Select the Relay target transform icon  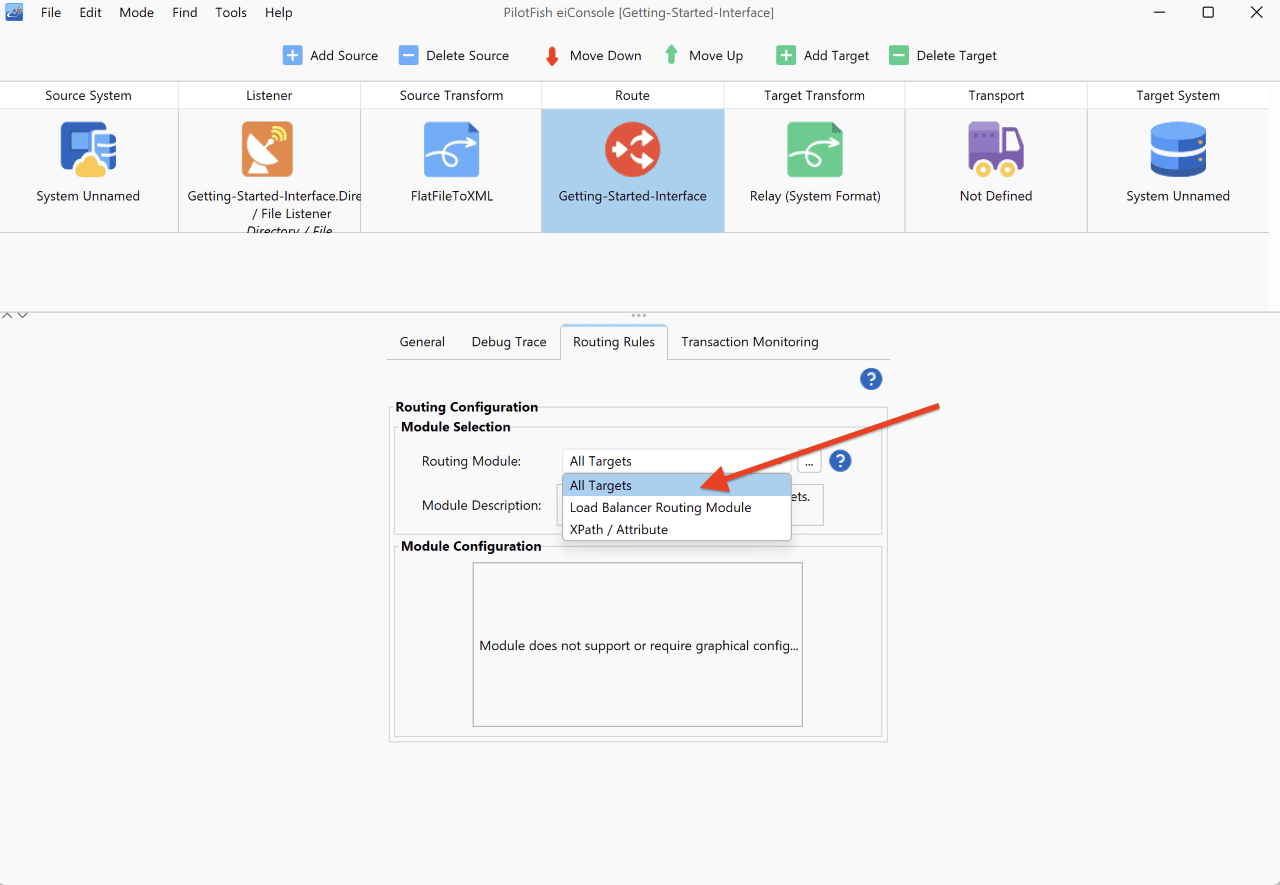(x=814, y=149)
